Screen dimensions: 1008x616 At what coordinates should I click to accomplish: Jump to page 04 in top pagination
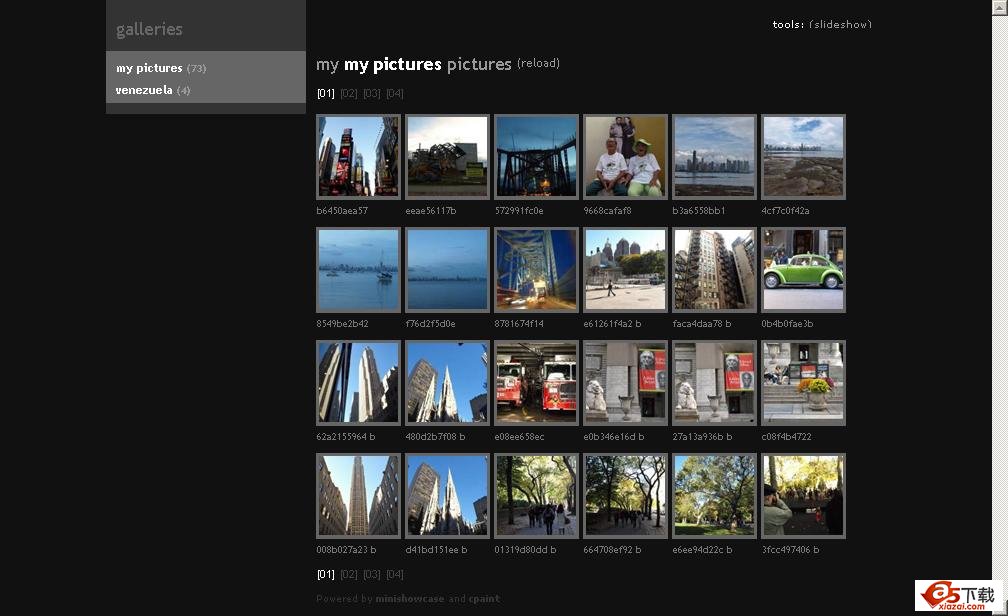[395, 94]
